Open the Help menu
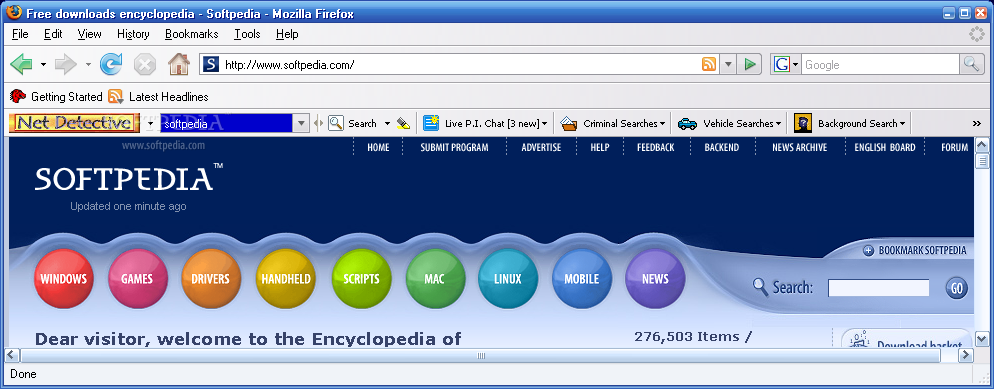This screenshot has height=389, width=994. coord(287,34)
